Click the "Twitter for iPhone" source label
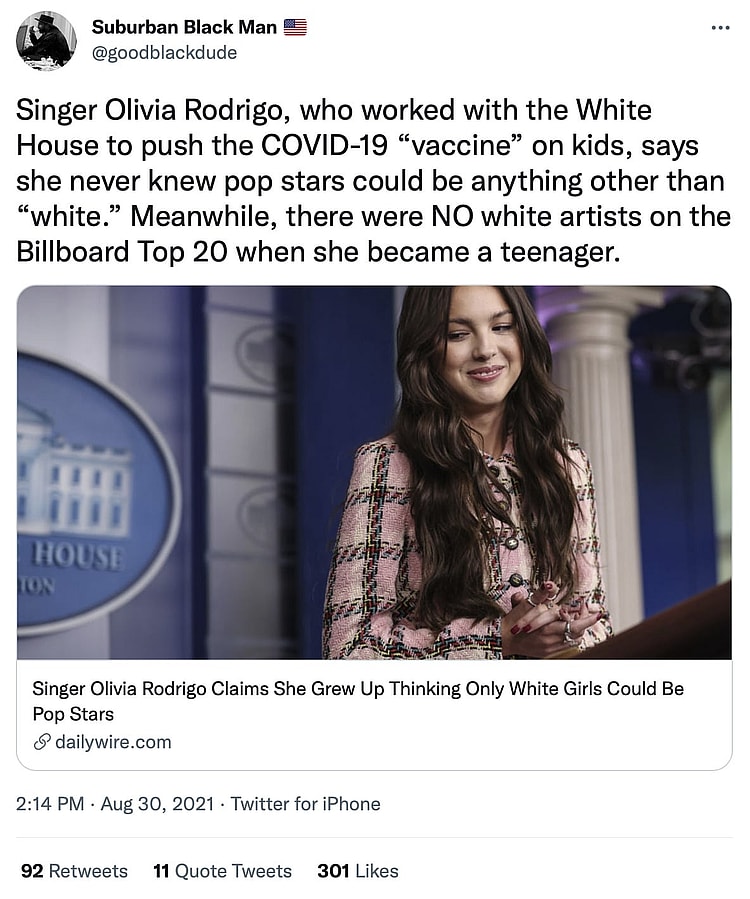Screen dimensions: 750x899 pyautogui.click(x=305, y=804)
